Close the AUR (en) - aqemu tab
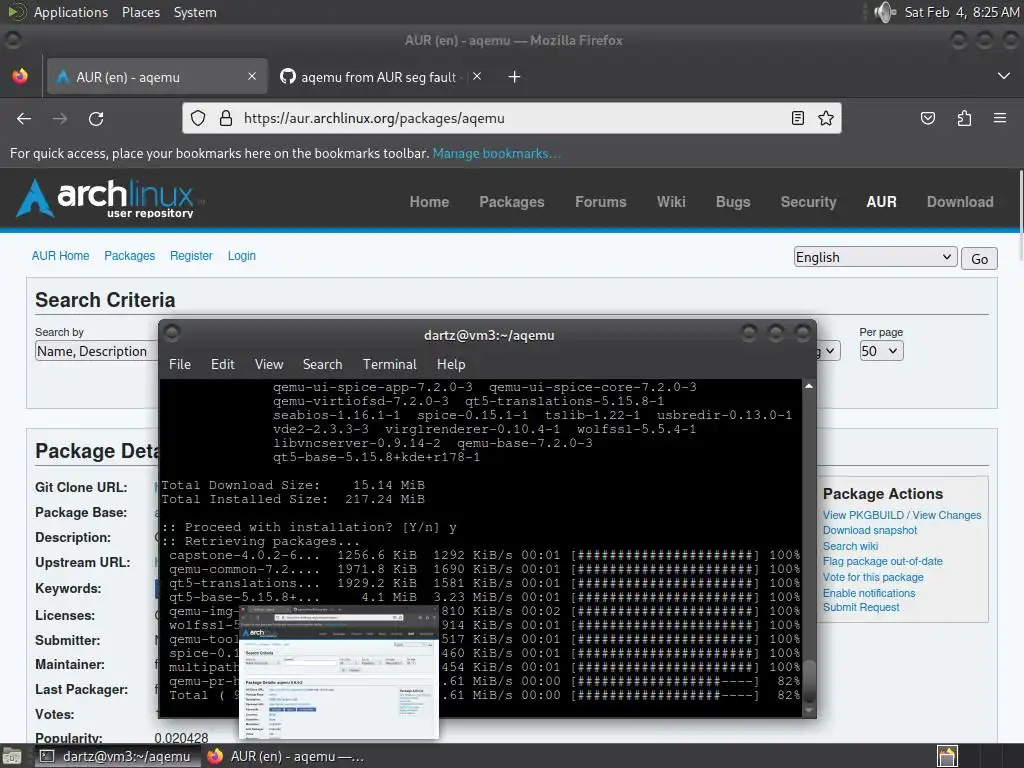Viewport: 1024px width, 768px height. click(x=252, y=76)
